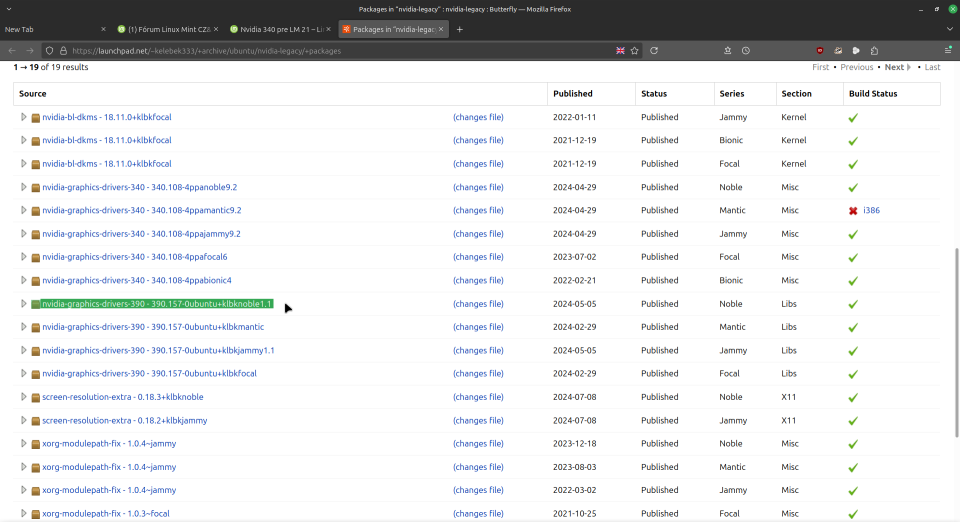Open a new tab with plus button
The width and height of the screenshot is (960, 522).
pos(460,29)
